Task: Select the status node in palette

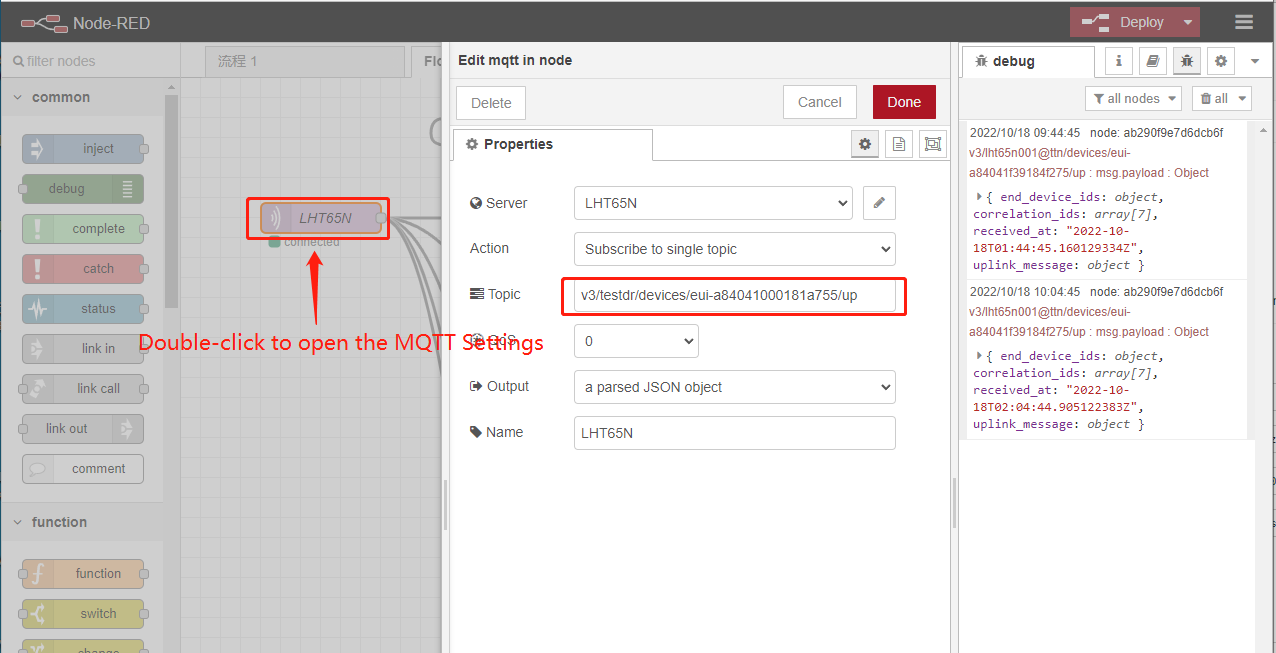Action: click(x=83, y=309)
